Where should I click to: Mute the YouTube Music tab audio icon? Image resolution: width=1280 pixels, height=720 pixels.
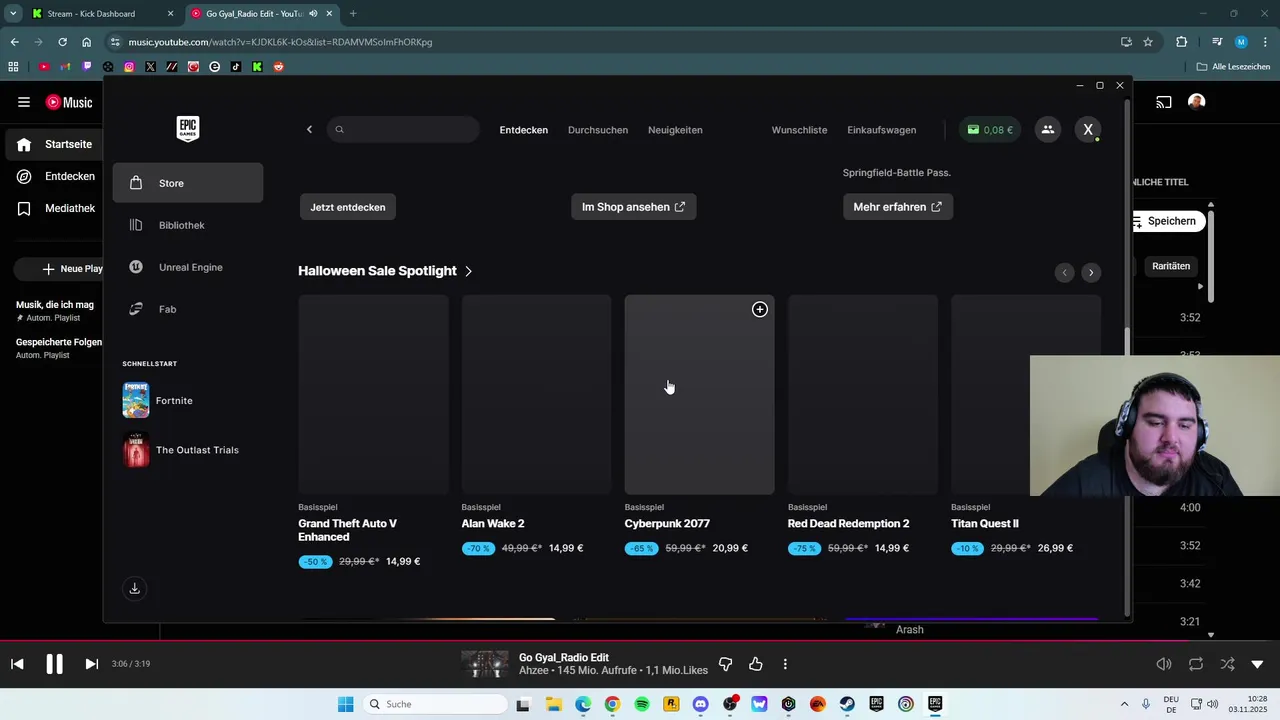(x=313, y=14)
